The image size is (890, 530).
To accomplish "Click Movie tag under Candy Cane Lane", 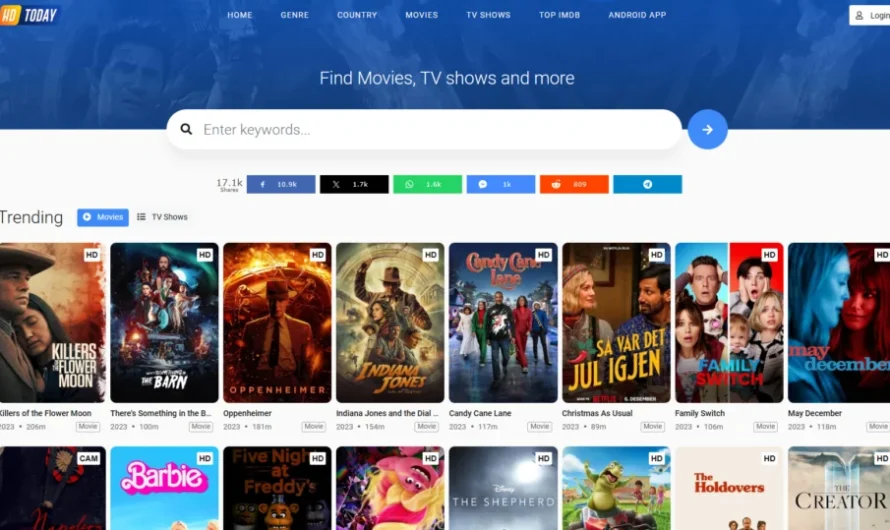I will point(540,427).
